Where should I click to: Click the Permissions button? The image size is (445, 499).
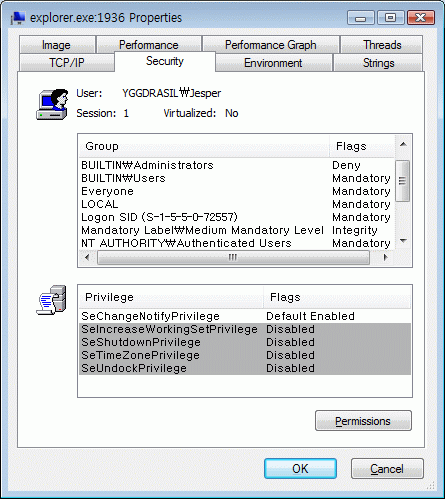[x=363, y=421]
